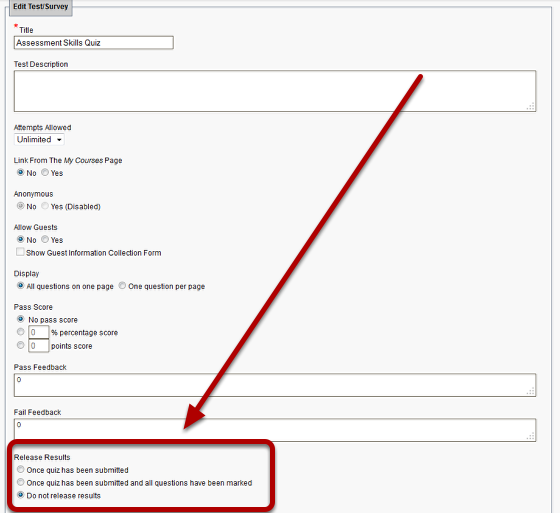
Task: Enable Show Guest Information Collection Form checkbox
Action: 20,252
